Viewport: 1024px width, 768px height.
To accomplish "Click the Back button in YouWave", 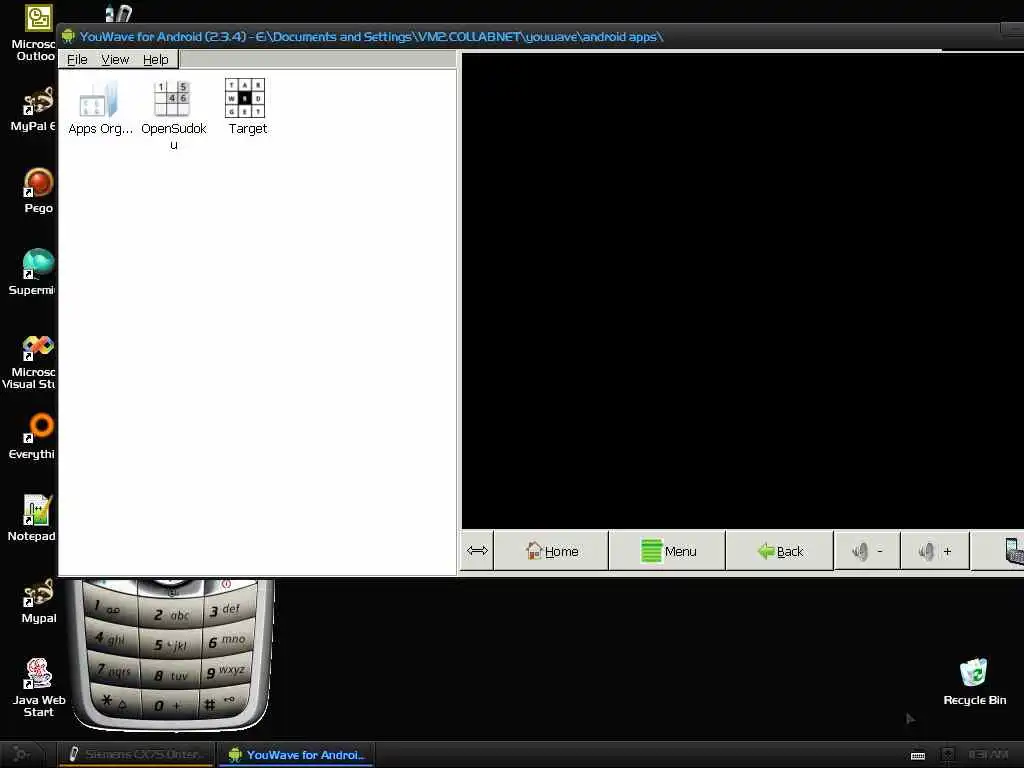I will (780, 551).
